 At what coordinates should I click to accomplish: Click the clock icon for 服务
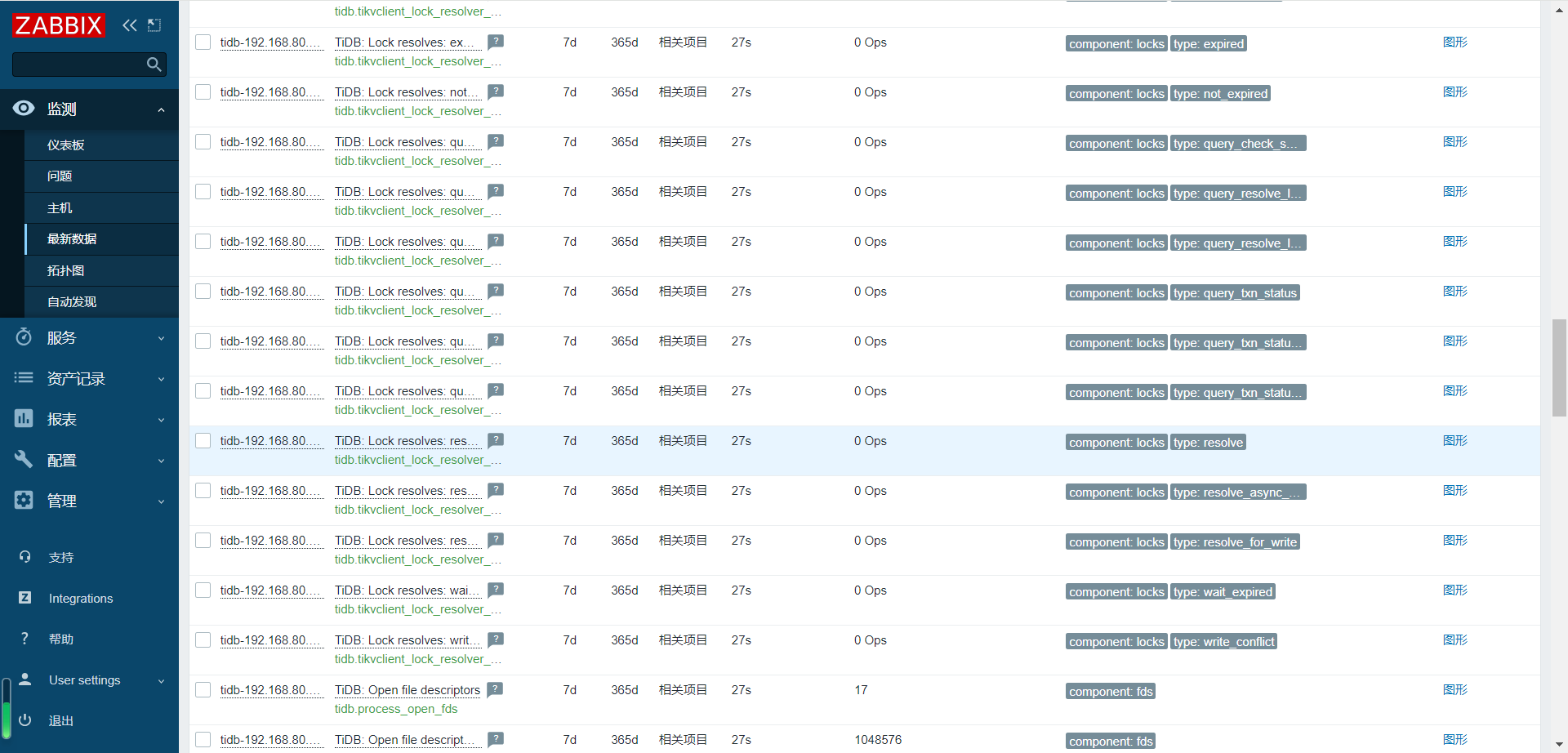24,337
